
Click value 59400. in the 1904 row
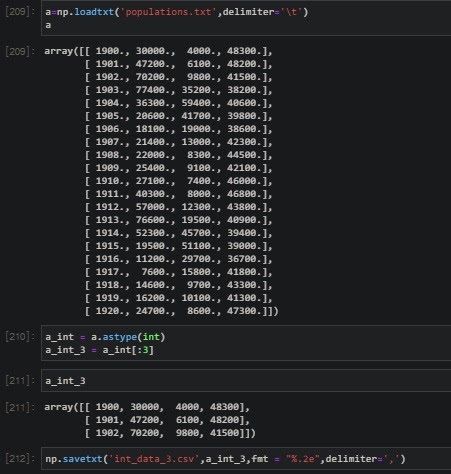pyautogui.click(x=199, y=103)
